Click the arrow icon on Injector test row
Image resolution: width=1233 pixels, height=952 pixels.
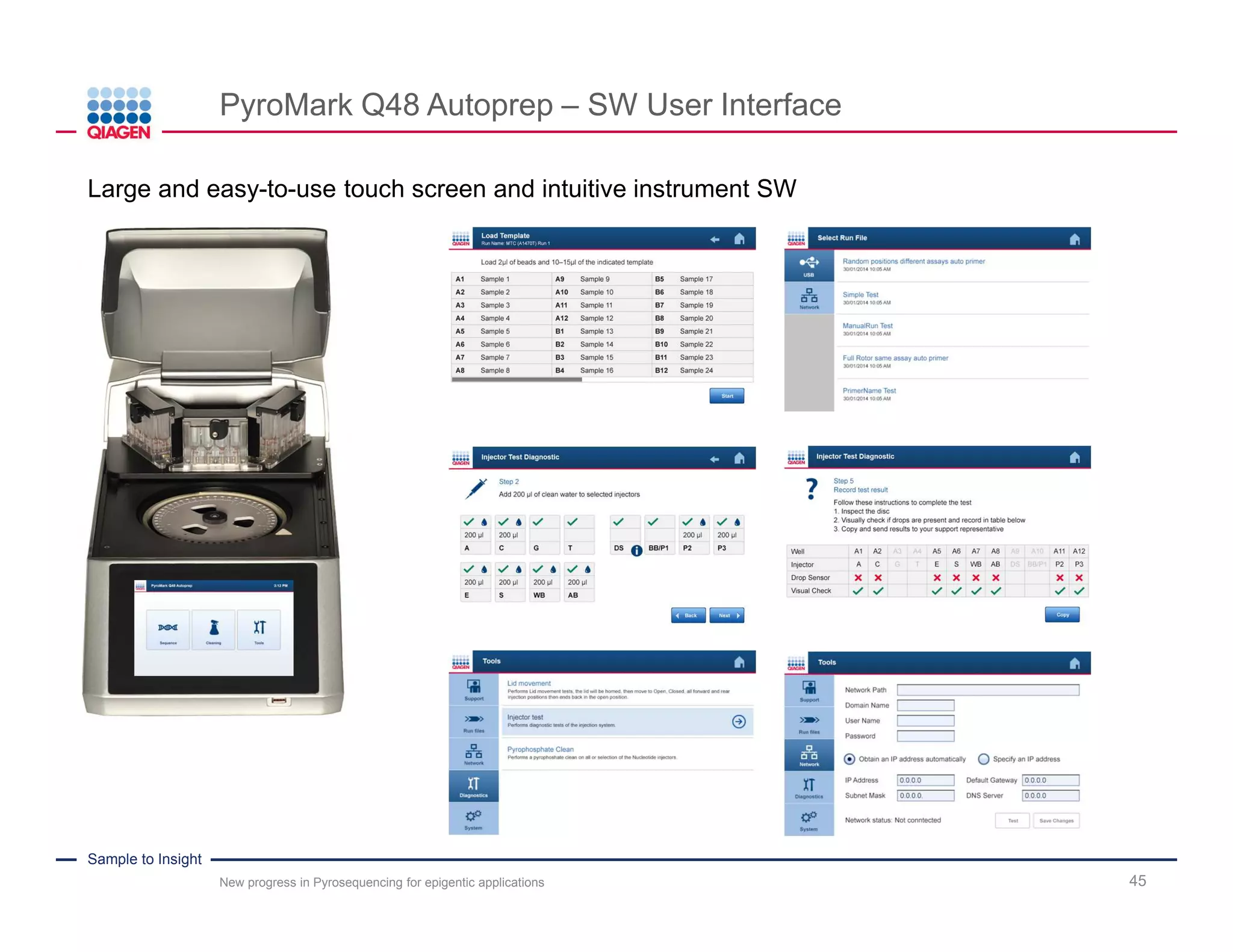(x=739, y=722)
